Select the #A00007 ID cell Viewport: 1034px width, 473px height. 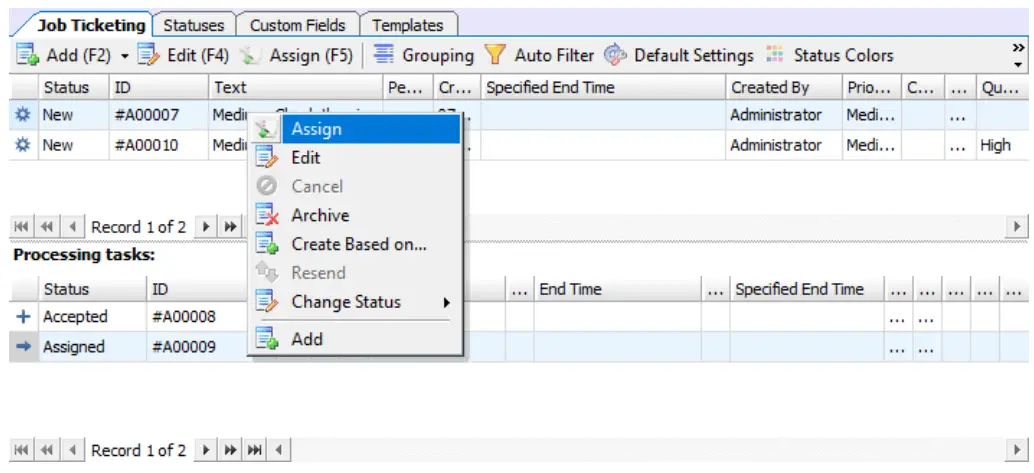click(x=159, y=115)
